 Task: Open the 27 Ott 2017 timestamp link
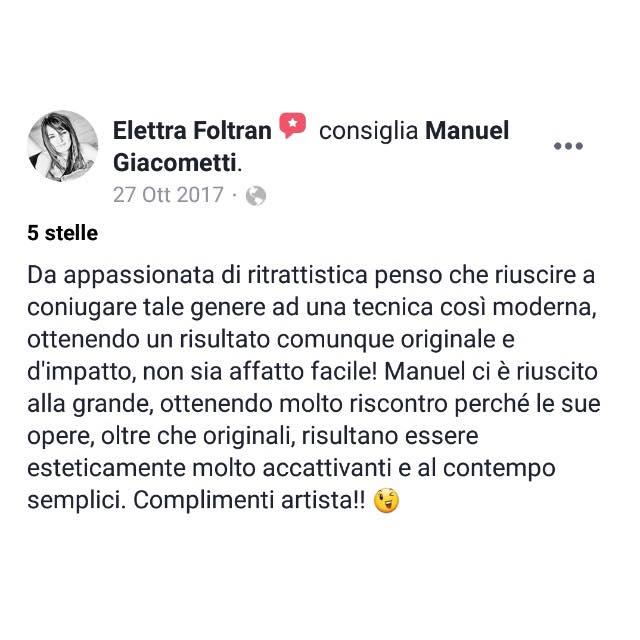click(x=168, y=195)
